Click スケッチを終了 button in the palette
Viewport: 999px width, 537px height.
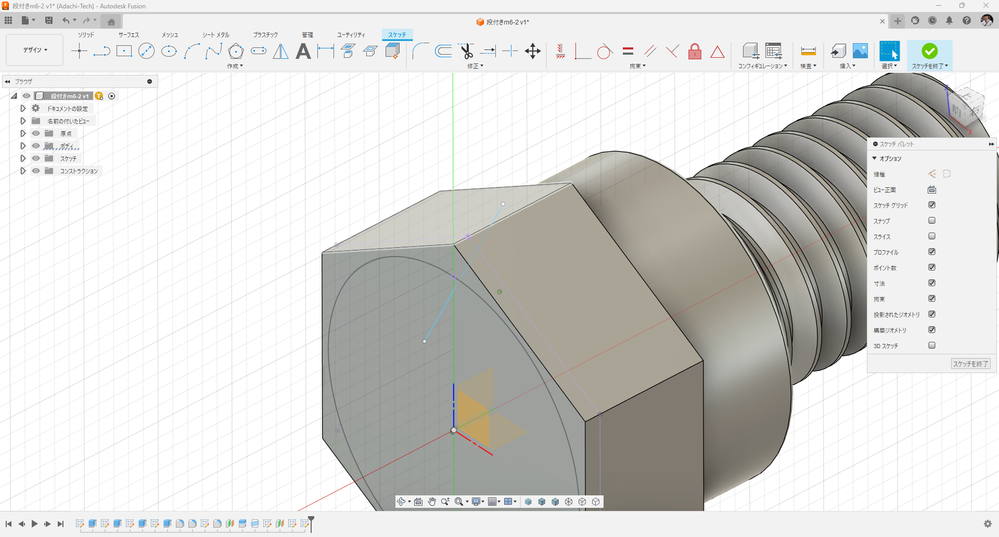tap(970, 364)
